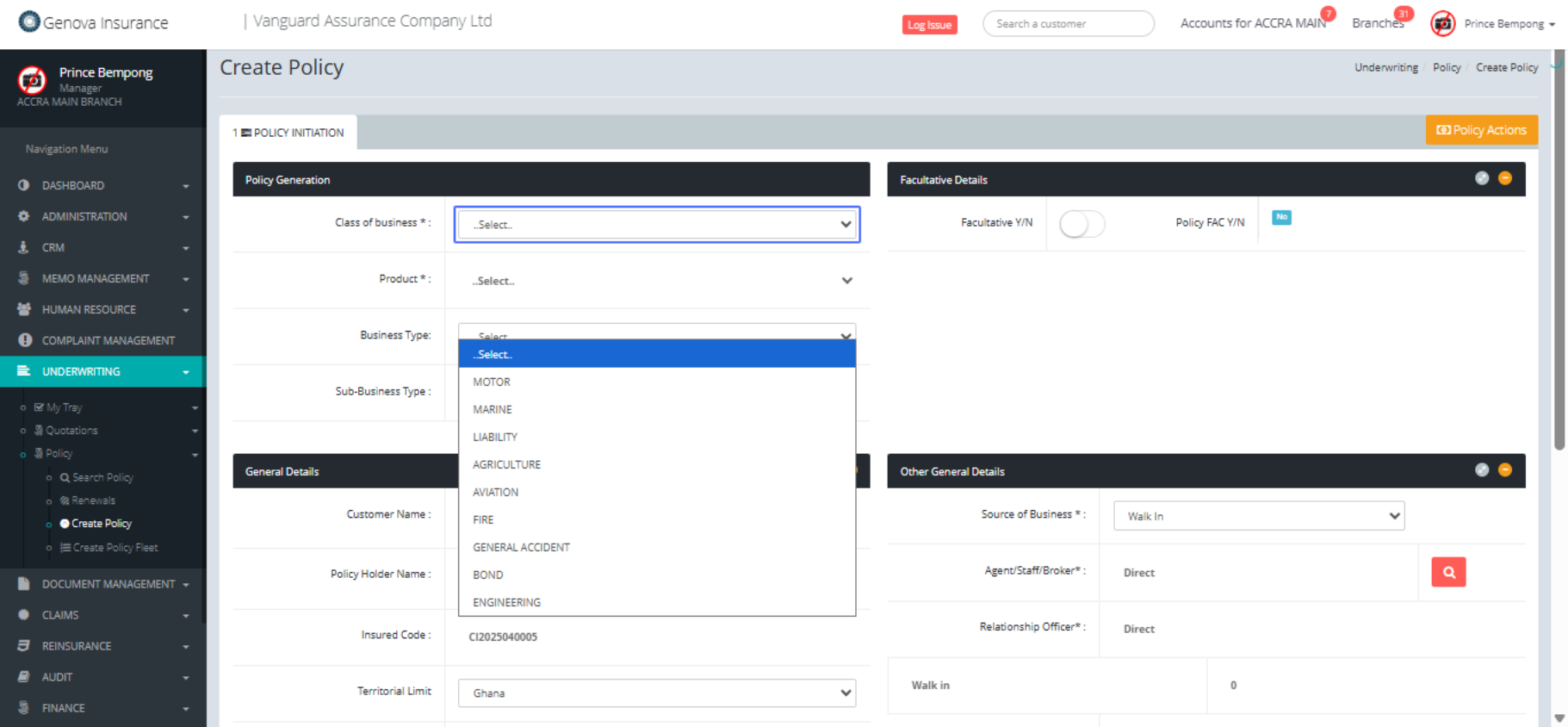The height and width of the screenshot is (727, 1568).
Task: Click the Log Issue button
Action: (929, 25)
